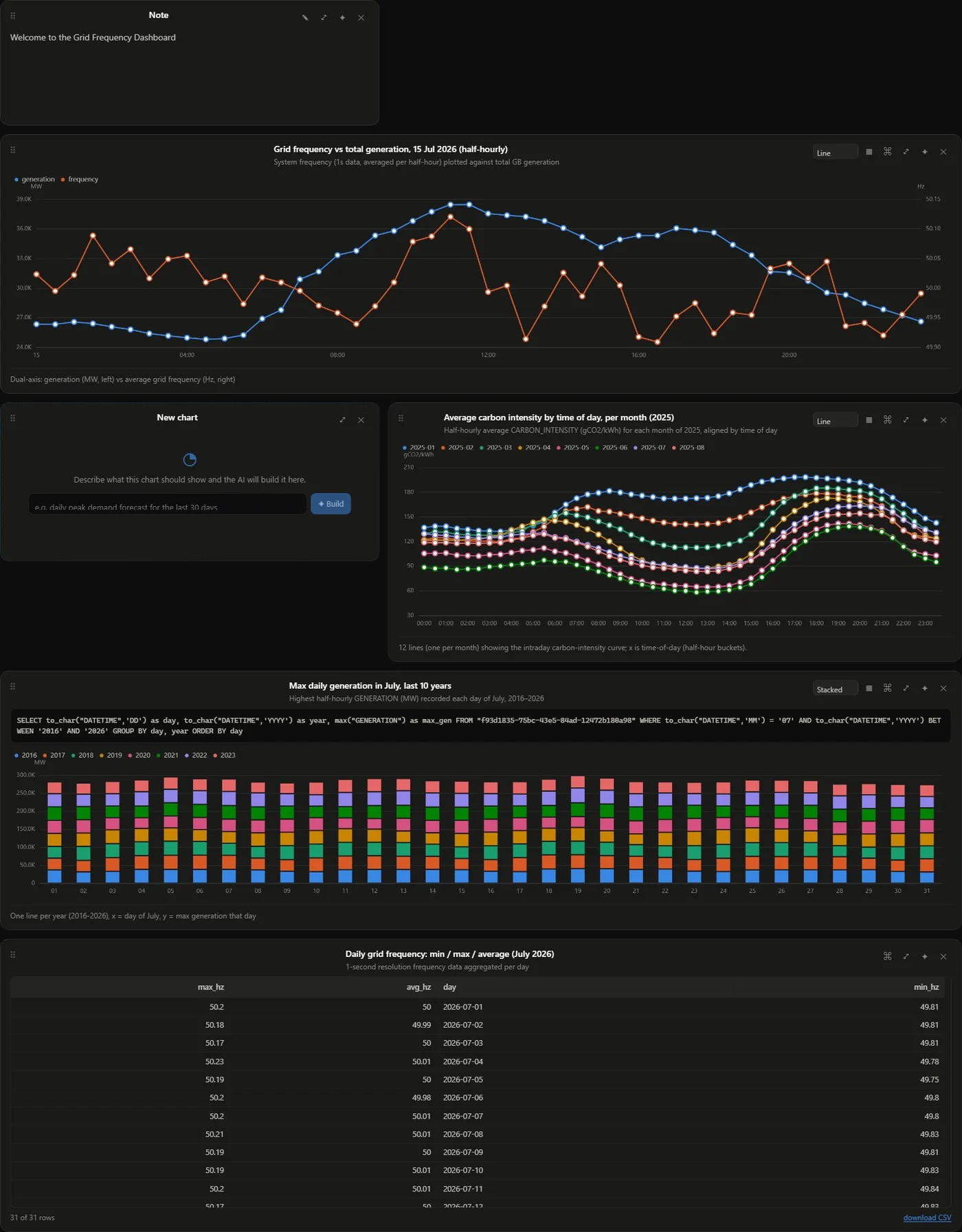This screenshot has height=1232, width=962.
Task: Grab drag handle of Max daily generation panel
Action: [12, 686]
